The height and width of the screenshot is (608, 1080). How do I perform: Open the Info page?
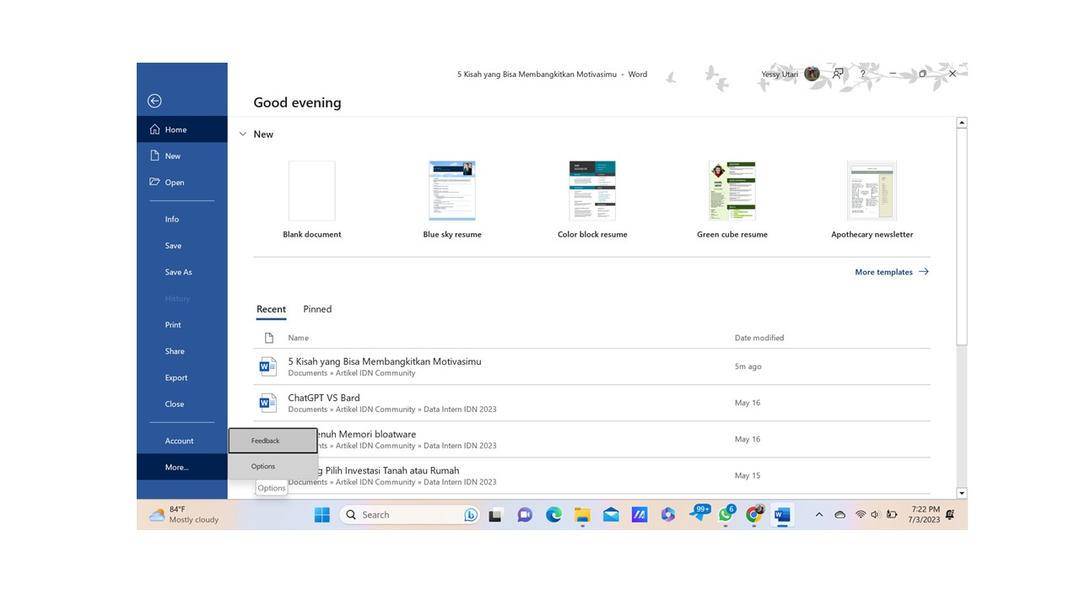(182, 219)
